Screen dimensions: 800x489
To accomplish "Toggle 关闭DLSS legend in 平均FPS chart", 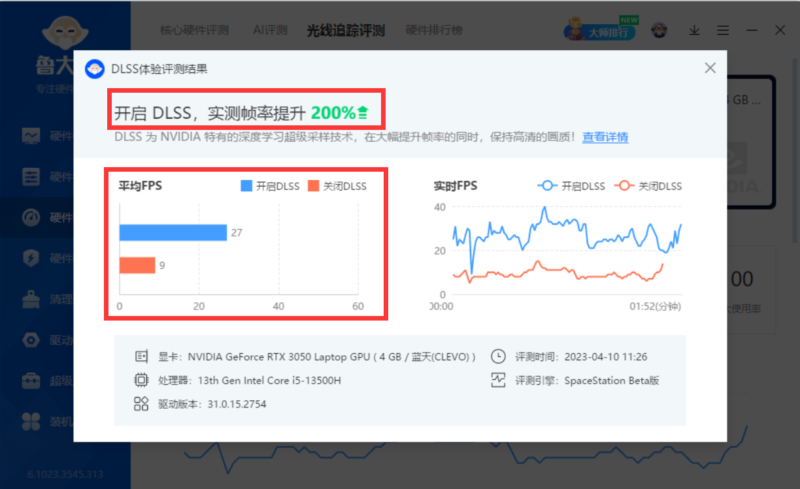I will pos(337,186).
